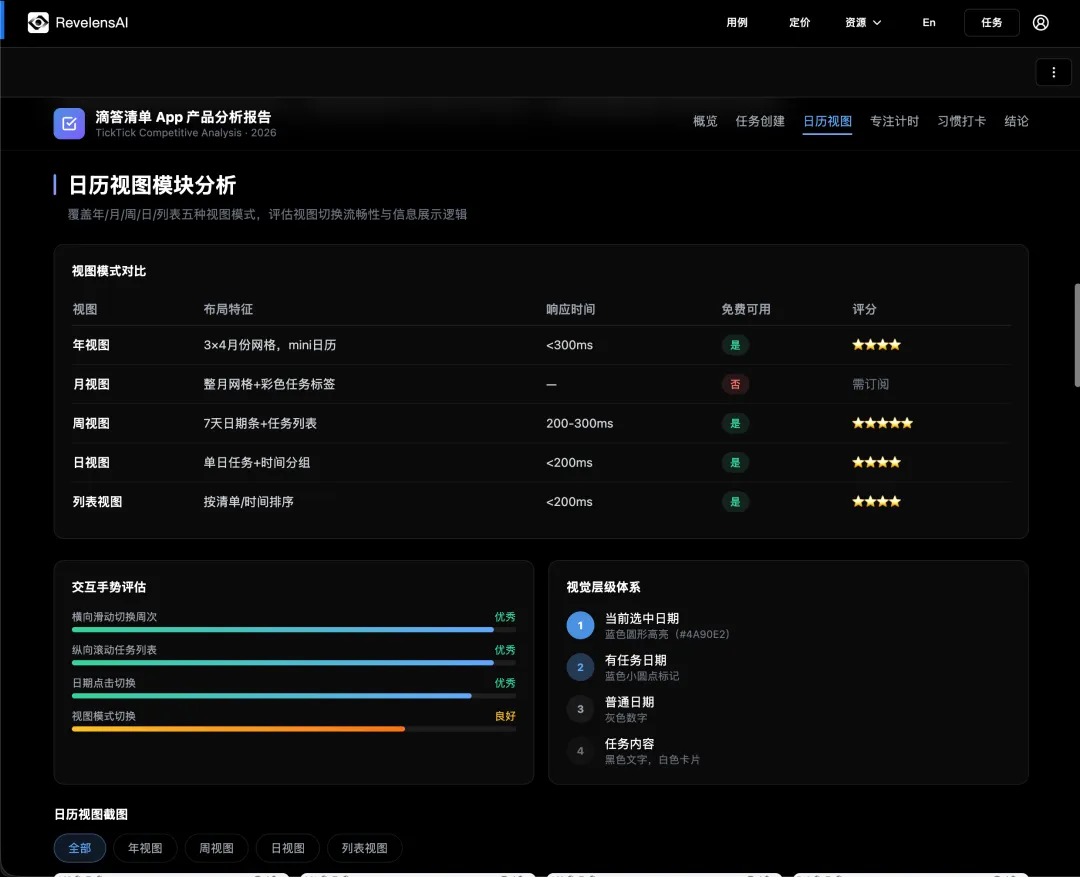1080x877 pixels.
Task: Click the 横向滑动切换周次 progress bar
Action: click(x=293, y=630)
